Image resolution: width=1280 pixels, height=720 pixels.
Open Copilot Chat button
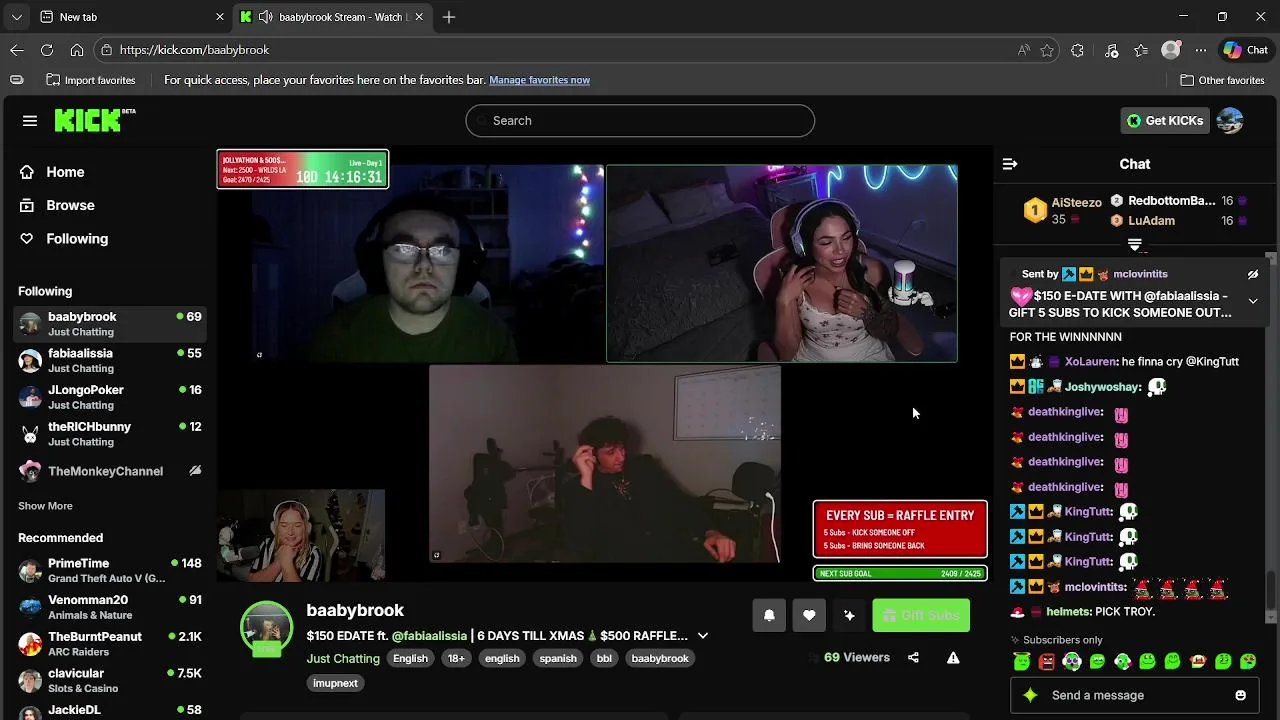point(1246,50)
